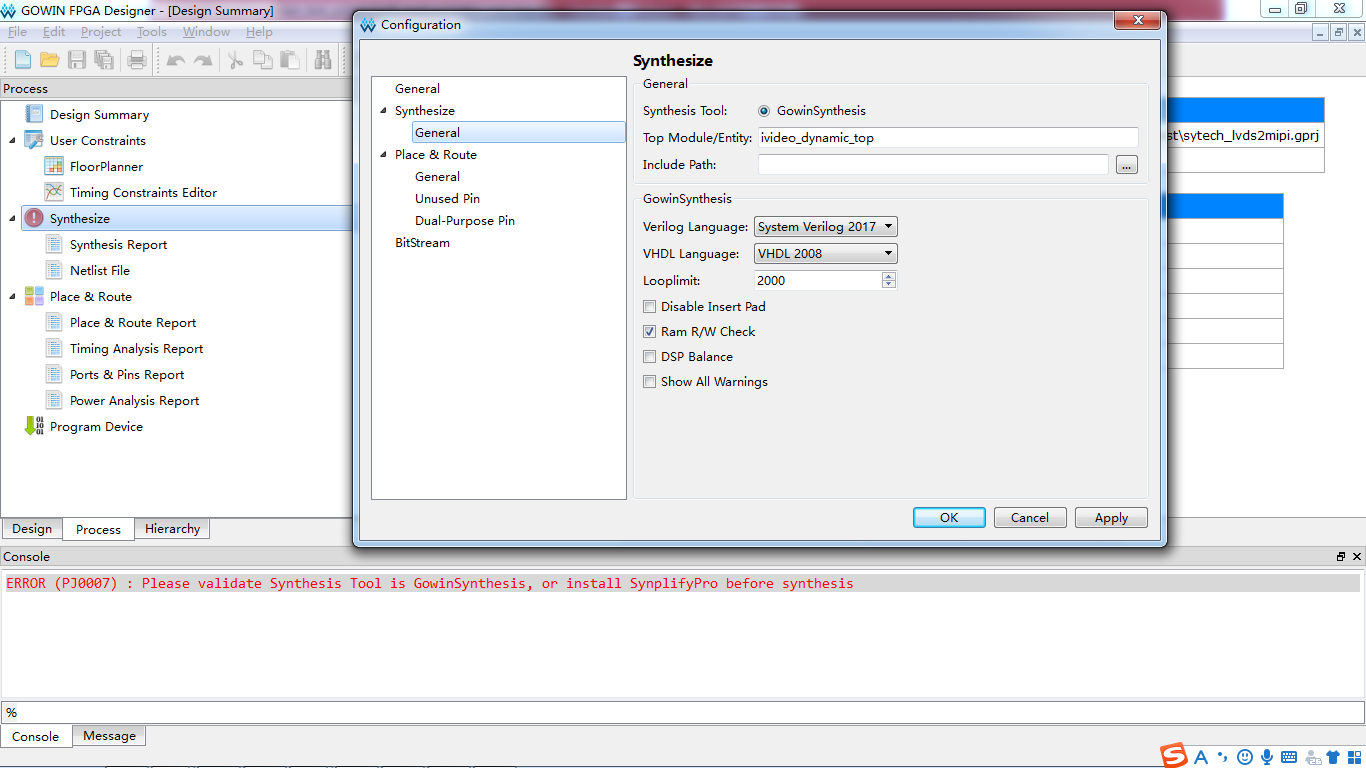Open Power Analysis Report item

click(134, 400)
